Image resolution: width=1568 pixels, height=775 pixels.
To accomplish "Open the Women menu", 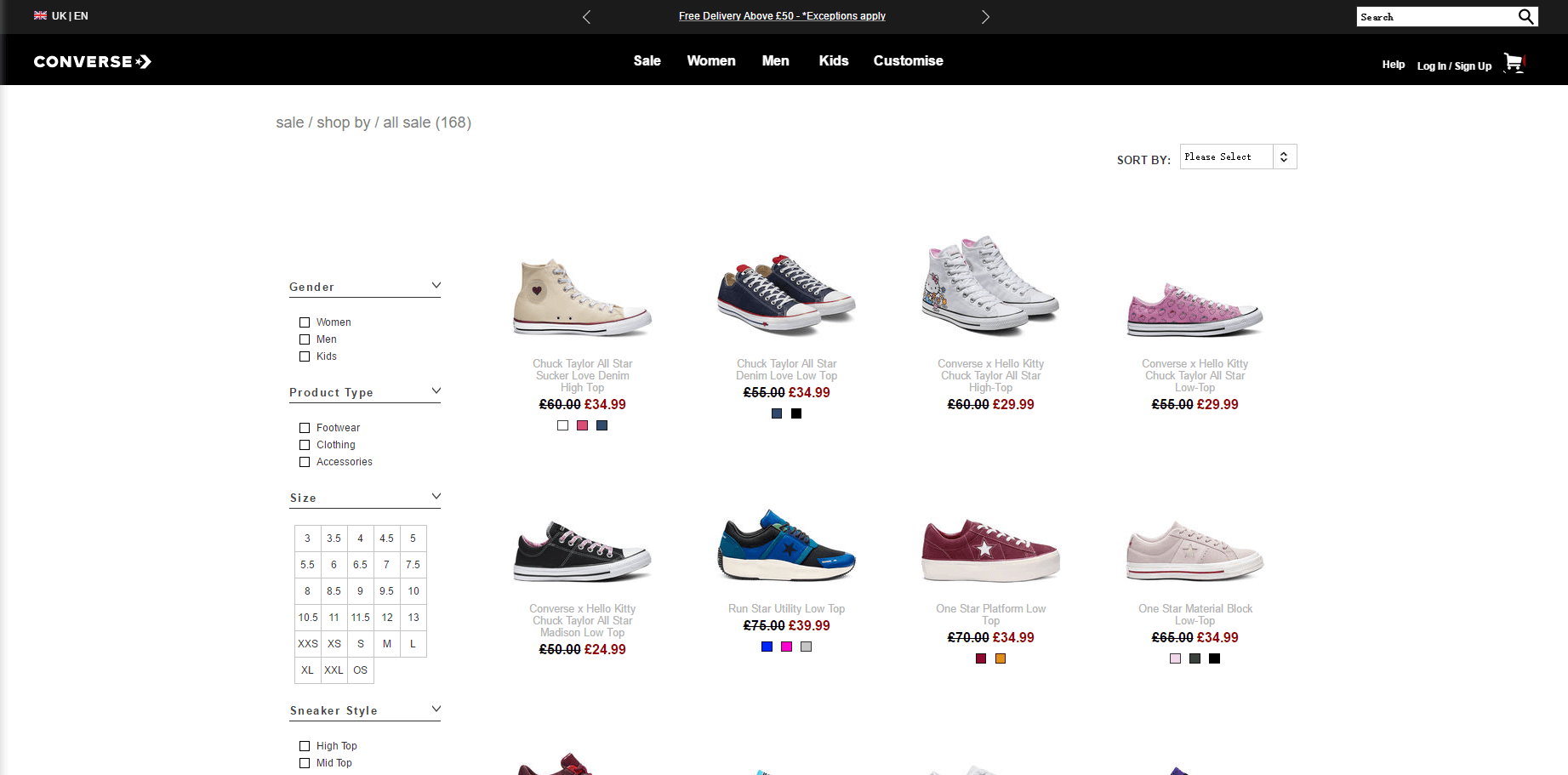I will (711, 60).
